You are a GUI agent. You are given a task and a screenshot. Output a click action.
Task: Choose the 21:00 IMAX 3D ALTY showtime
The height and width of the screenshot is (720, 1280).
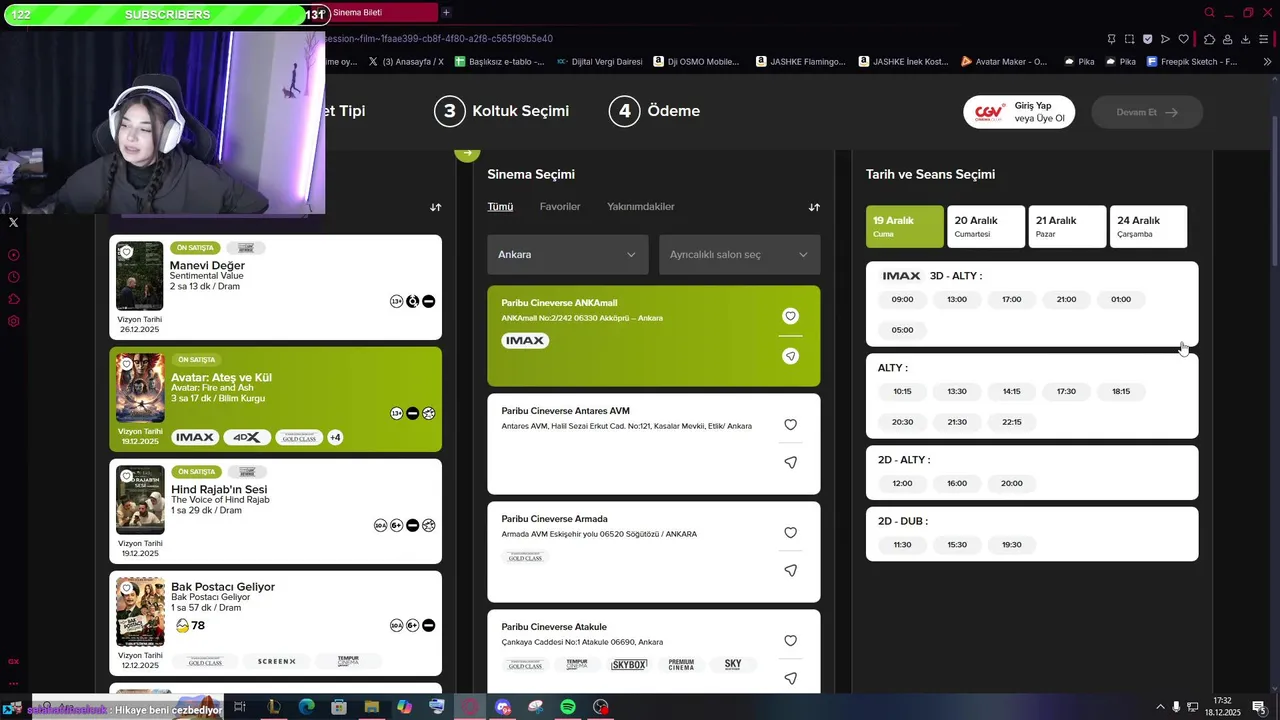point(1066,299)
